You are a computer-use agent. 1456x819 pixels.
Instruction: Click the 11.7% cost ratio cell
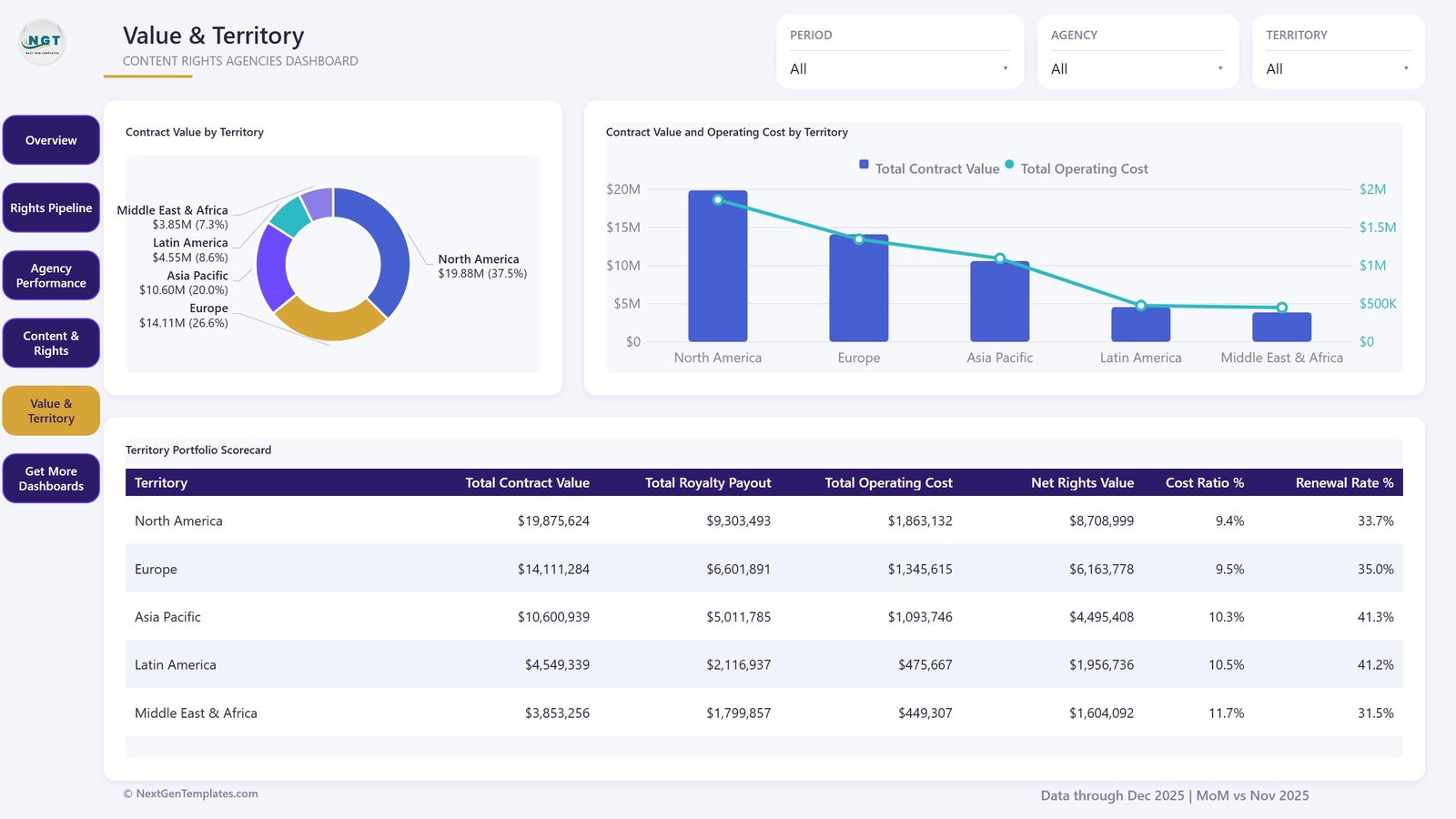coord(1226,713)
